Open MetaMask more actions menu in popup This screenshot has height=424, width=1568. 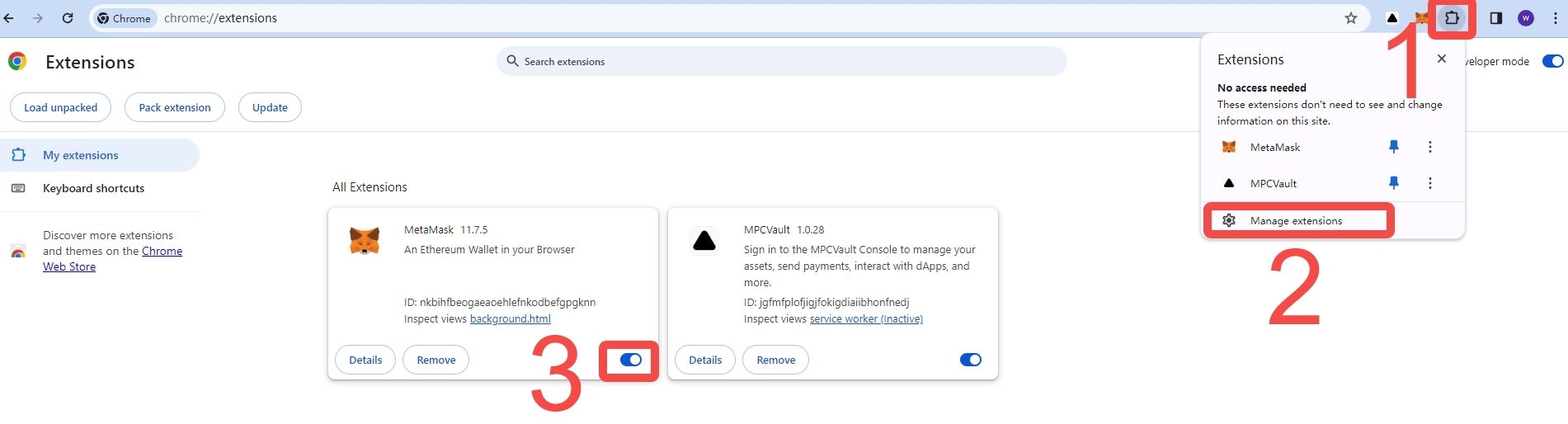1430,147
